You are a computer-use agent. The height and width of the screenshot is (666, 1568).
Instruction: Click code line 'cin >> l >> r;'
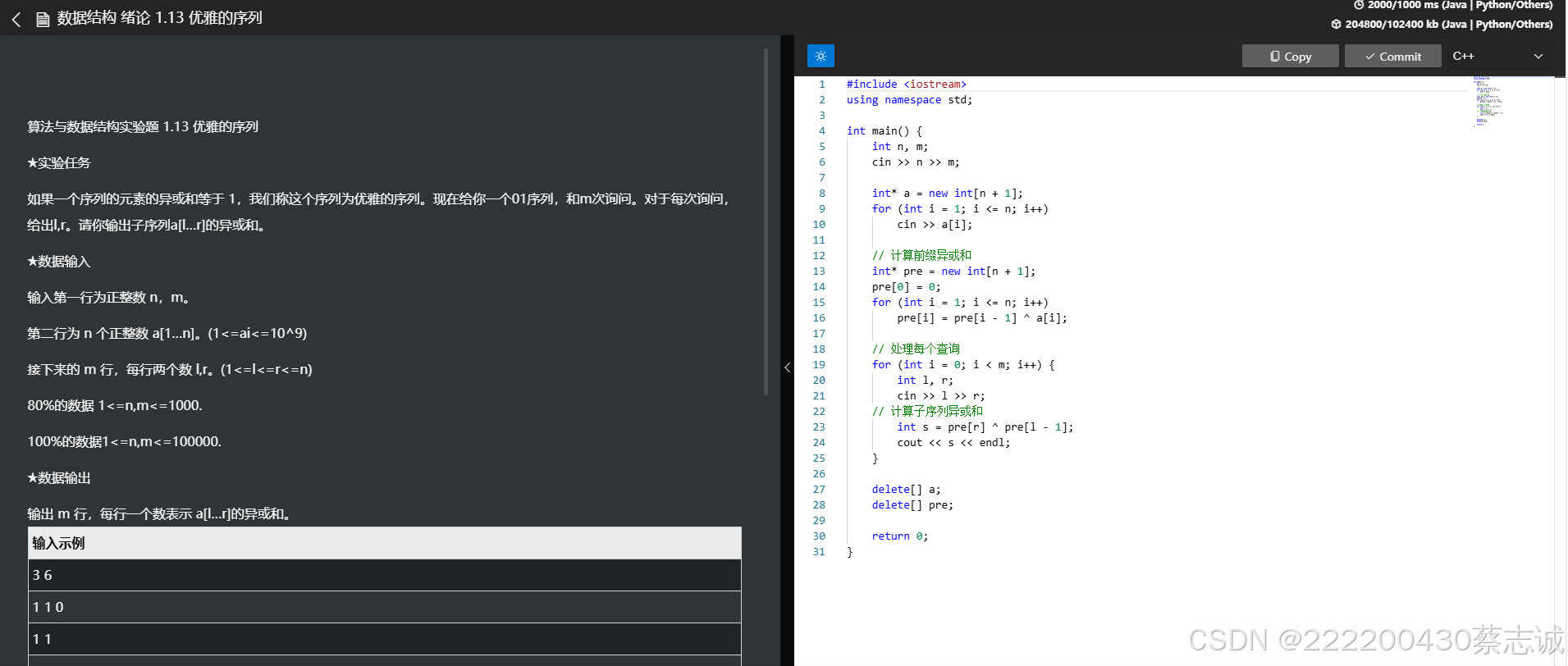(941, 395)
